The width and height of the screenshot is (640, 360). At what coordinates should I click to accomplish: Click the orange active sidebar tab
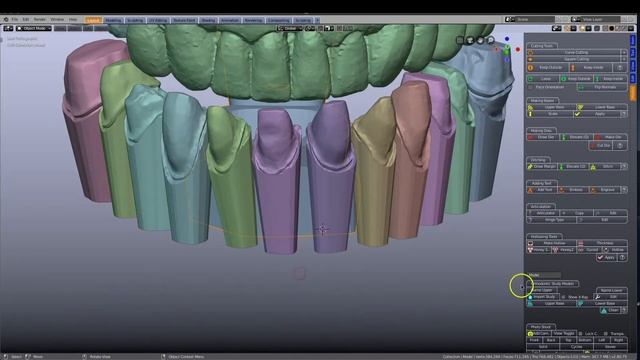coord(633,93)
